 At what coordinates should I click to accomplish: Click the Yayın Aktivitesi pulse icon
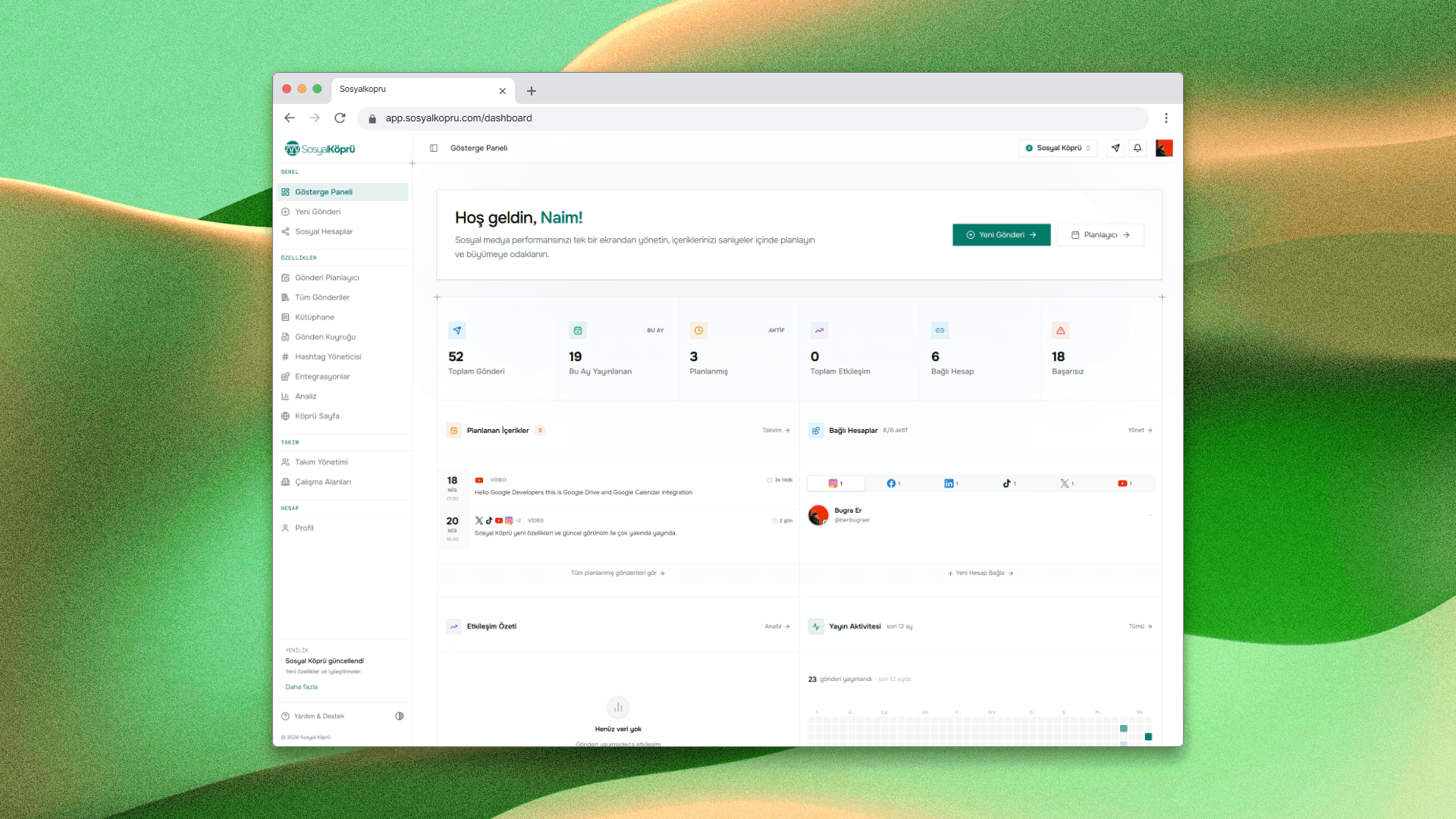click(816, 626)
